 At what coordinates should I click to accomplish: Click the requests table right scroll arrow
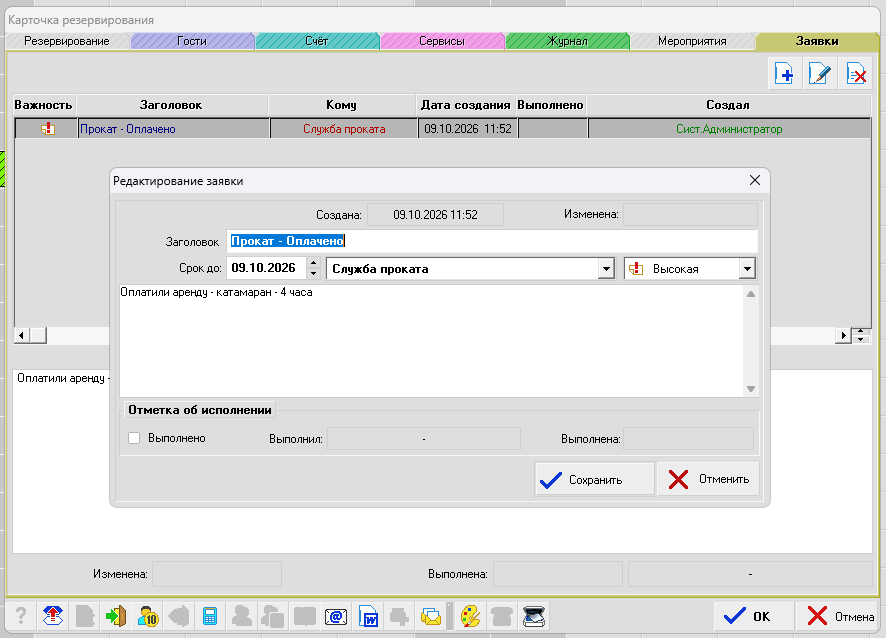point(843,335)
